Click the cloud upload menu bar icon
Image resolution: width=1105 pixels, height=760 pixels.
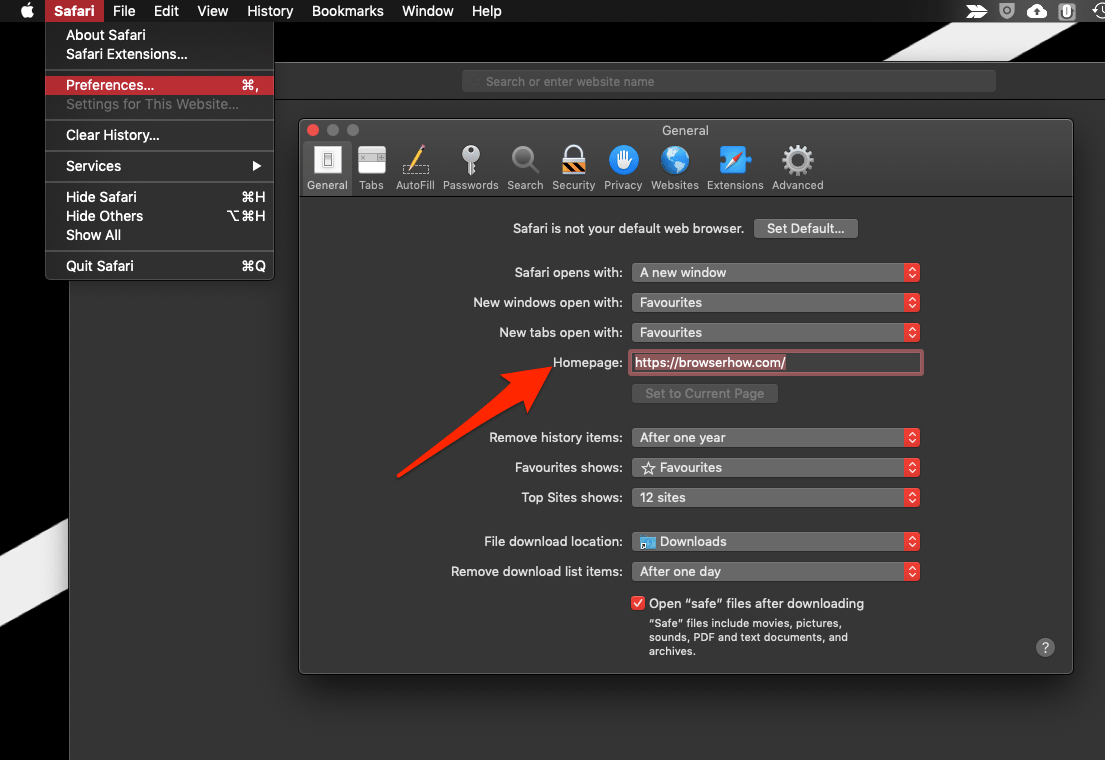point(1037,11)
